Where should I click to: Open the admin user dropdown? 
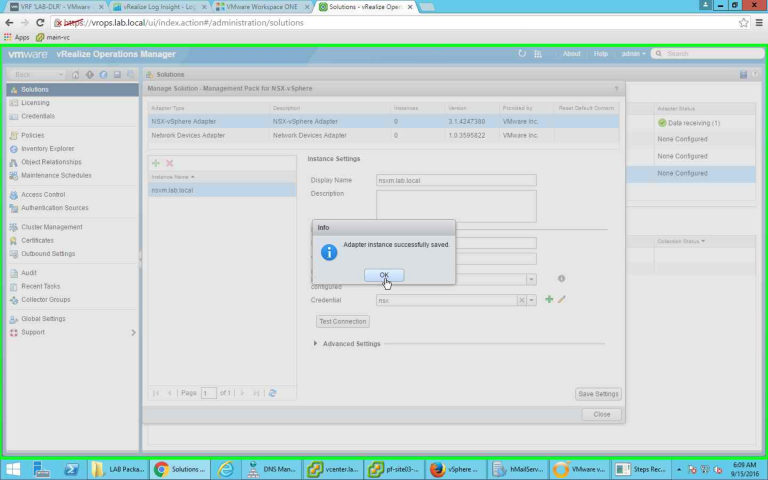633,54
